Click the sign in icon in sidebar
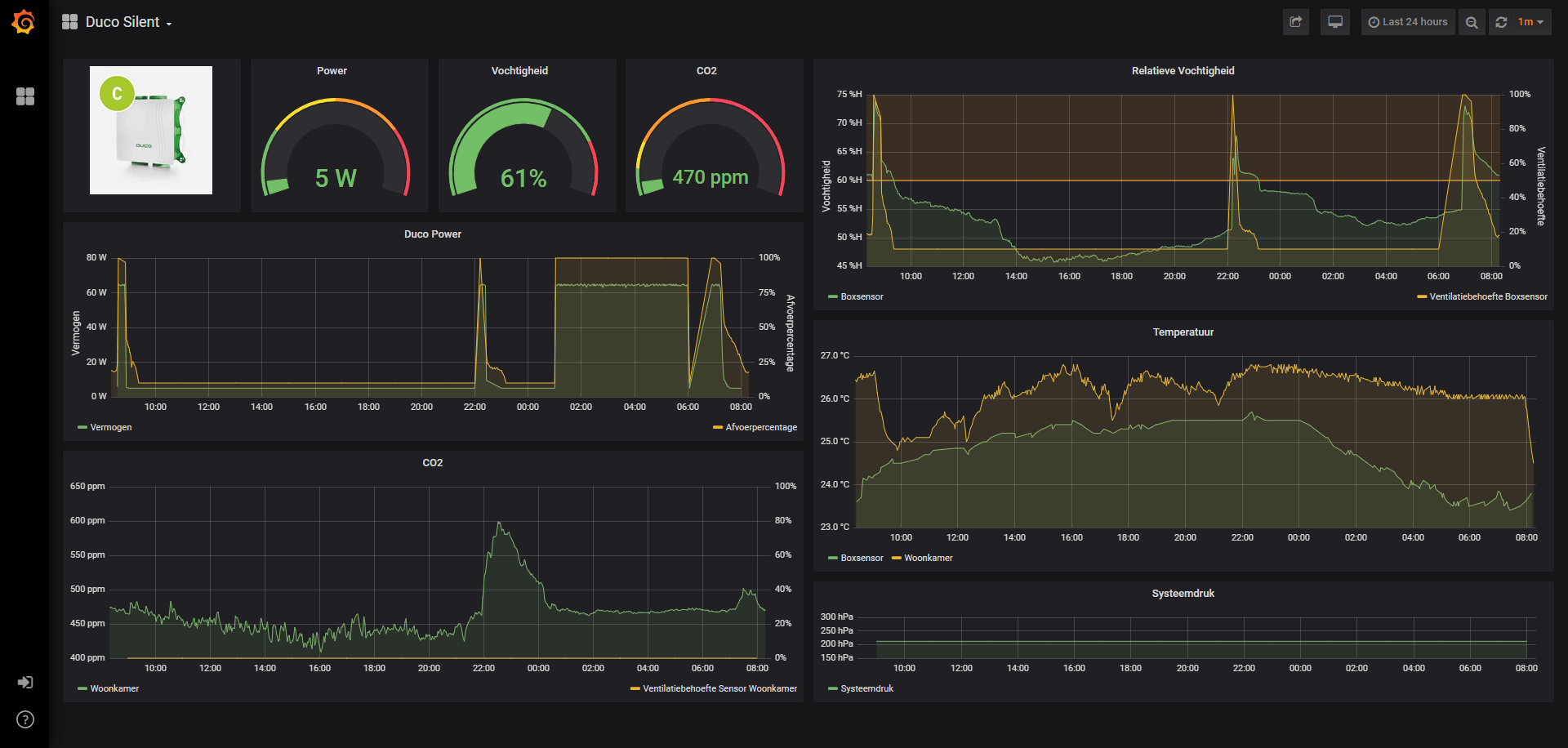Image resolution: width=1568 pixels, height=748 pixels. pos(25,682)
